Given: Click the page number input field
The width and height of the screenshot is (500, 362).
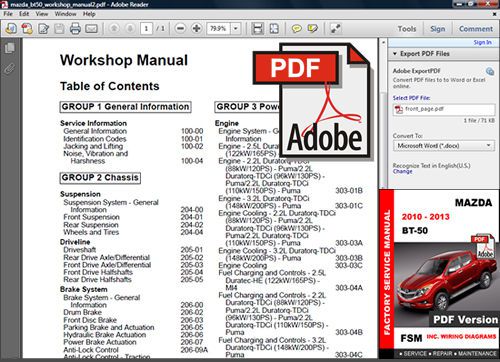Looking at the screenshot, I should pos(146,29).
